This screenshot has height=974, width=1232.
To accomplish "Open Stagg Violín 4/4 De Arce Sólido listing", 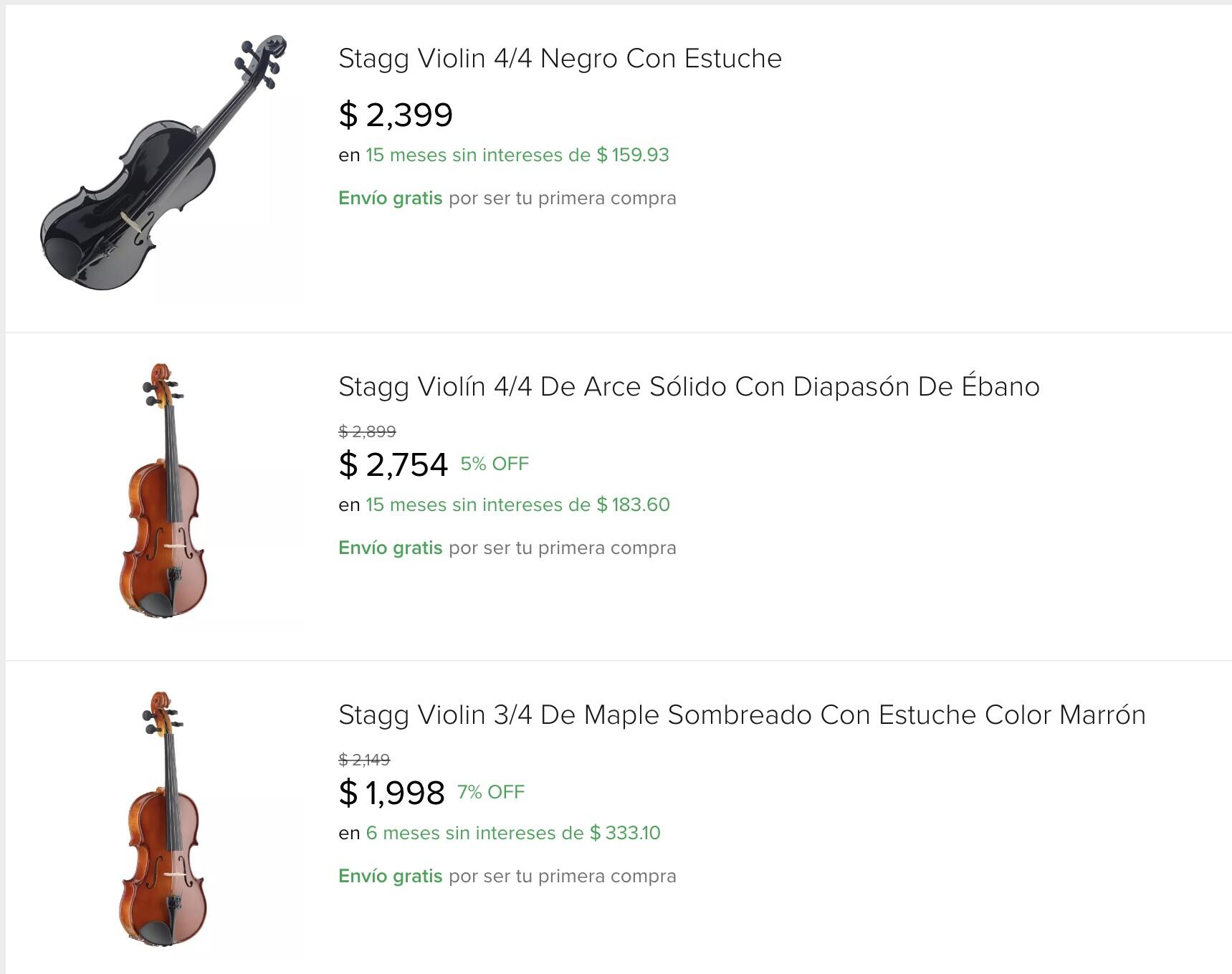I will pos(689,387).
